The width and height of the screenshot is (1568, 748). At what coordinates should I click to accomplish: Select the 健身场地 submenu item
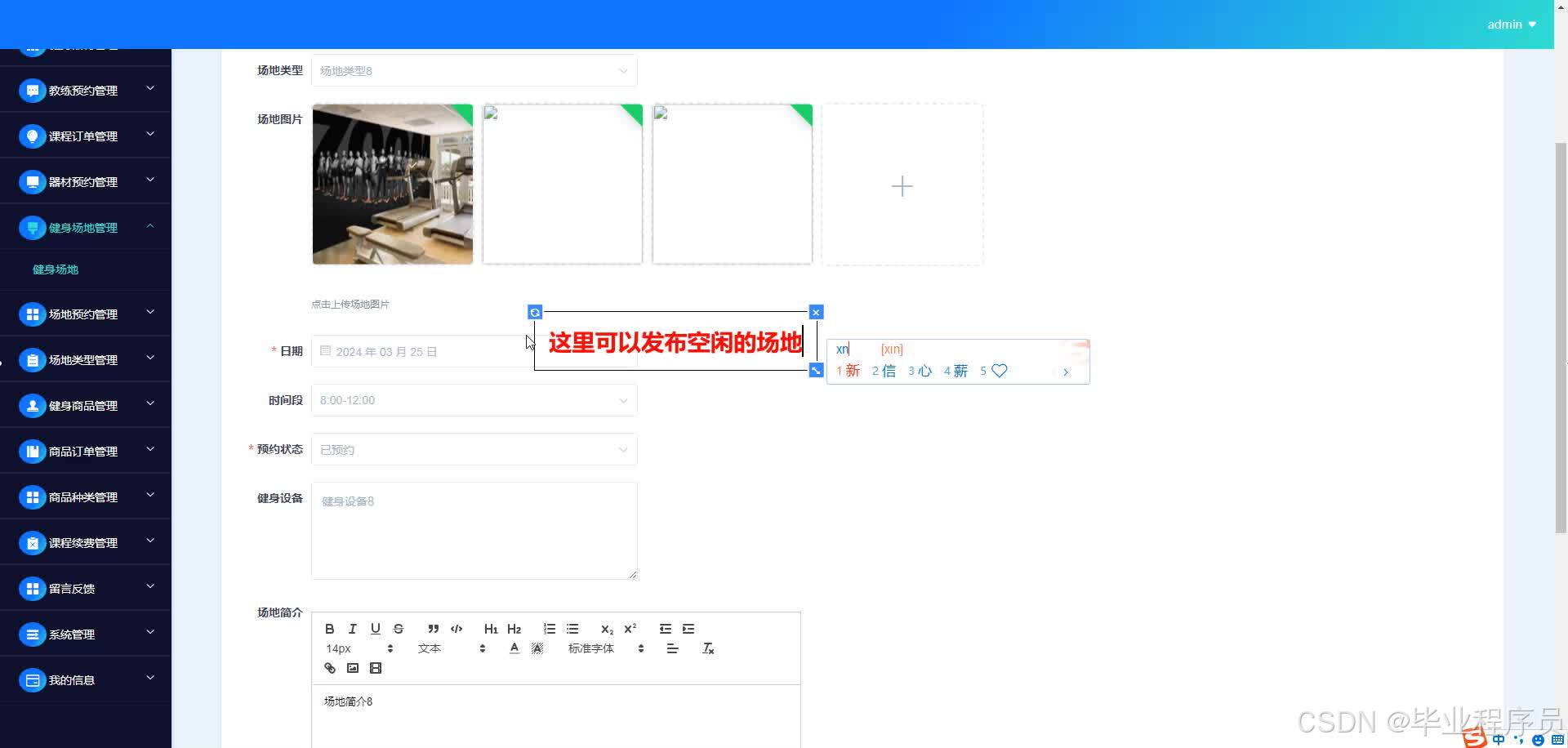pyautogui.click(x=56, y=269)
